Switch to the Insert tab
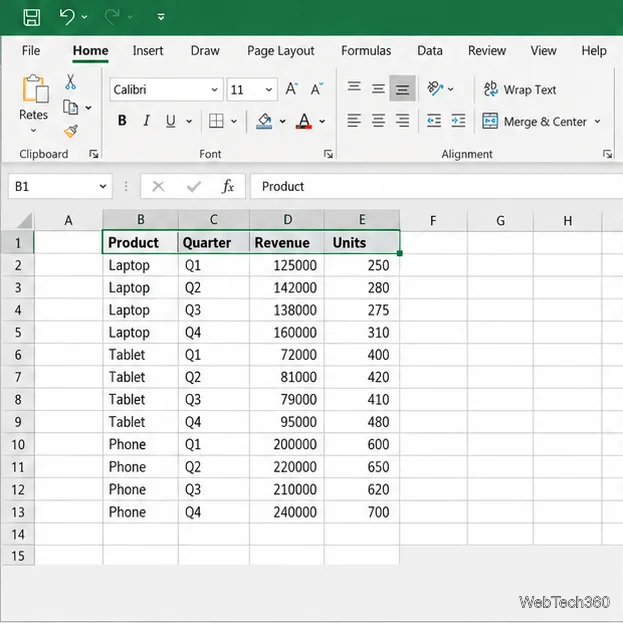The width and height of the screenshot is (623, 623). (x=148, y=50)
